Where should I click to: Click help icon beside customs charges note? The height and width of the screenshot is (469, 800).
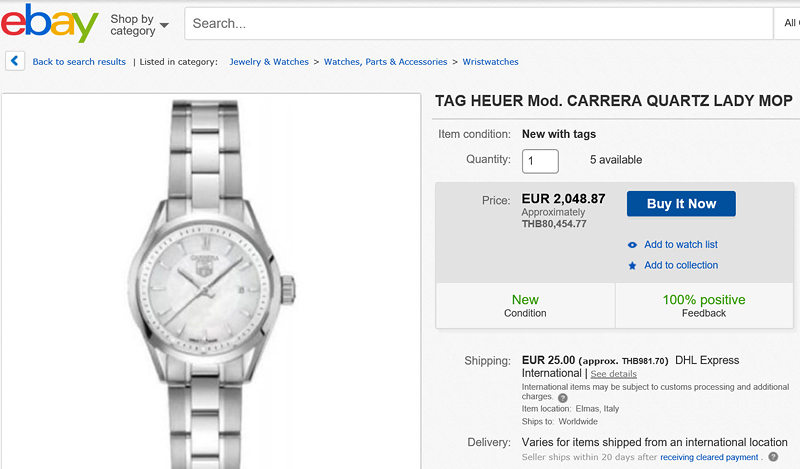(x=562, y=397)
